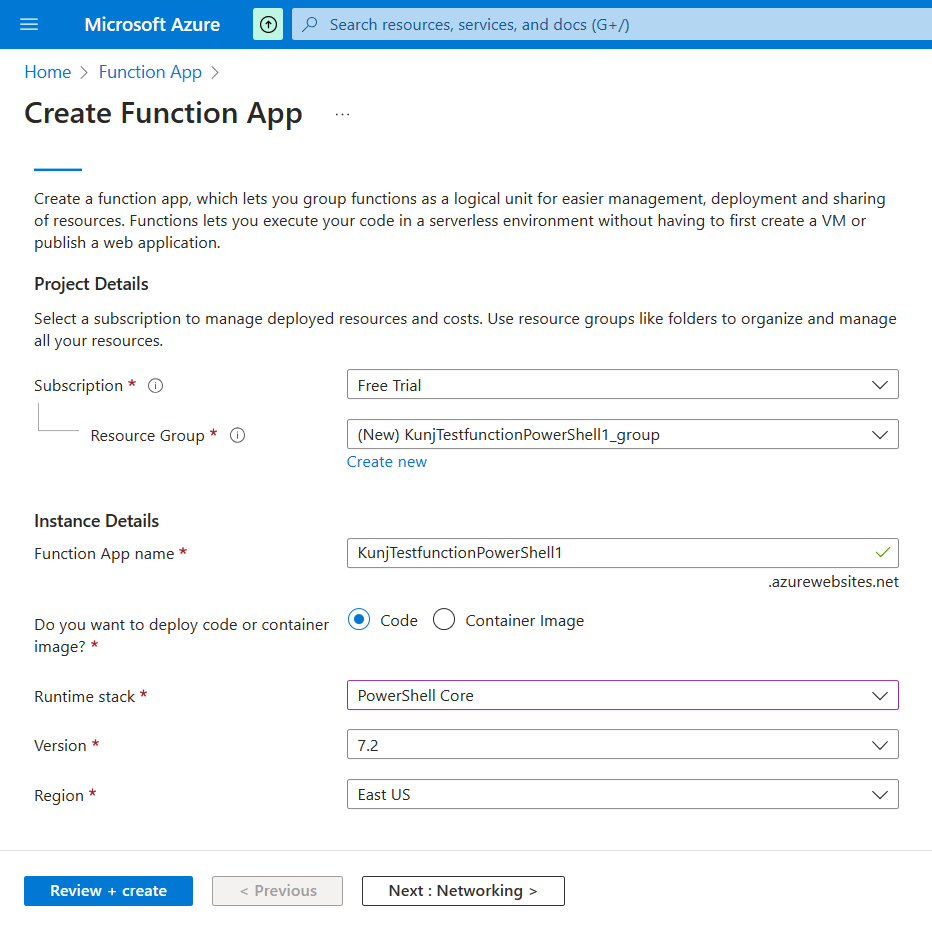Click in the Function App name field
This screenshot has height=929, width=932.
coord(610,553)
